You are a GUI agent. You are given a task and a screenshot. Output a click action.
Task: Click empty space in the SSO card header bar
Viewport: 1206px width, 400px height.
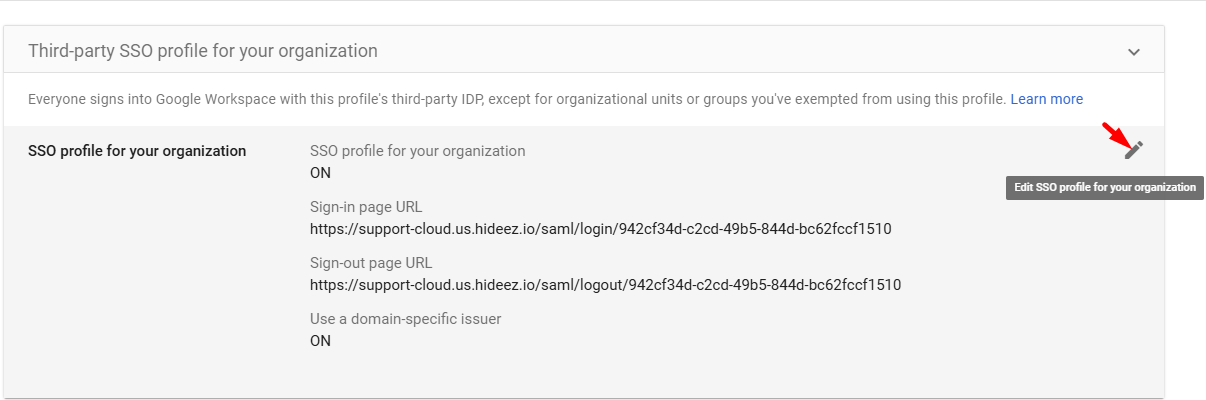(750, 50)
